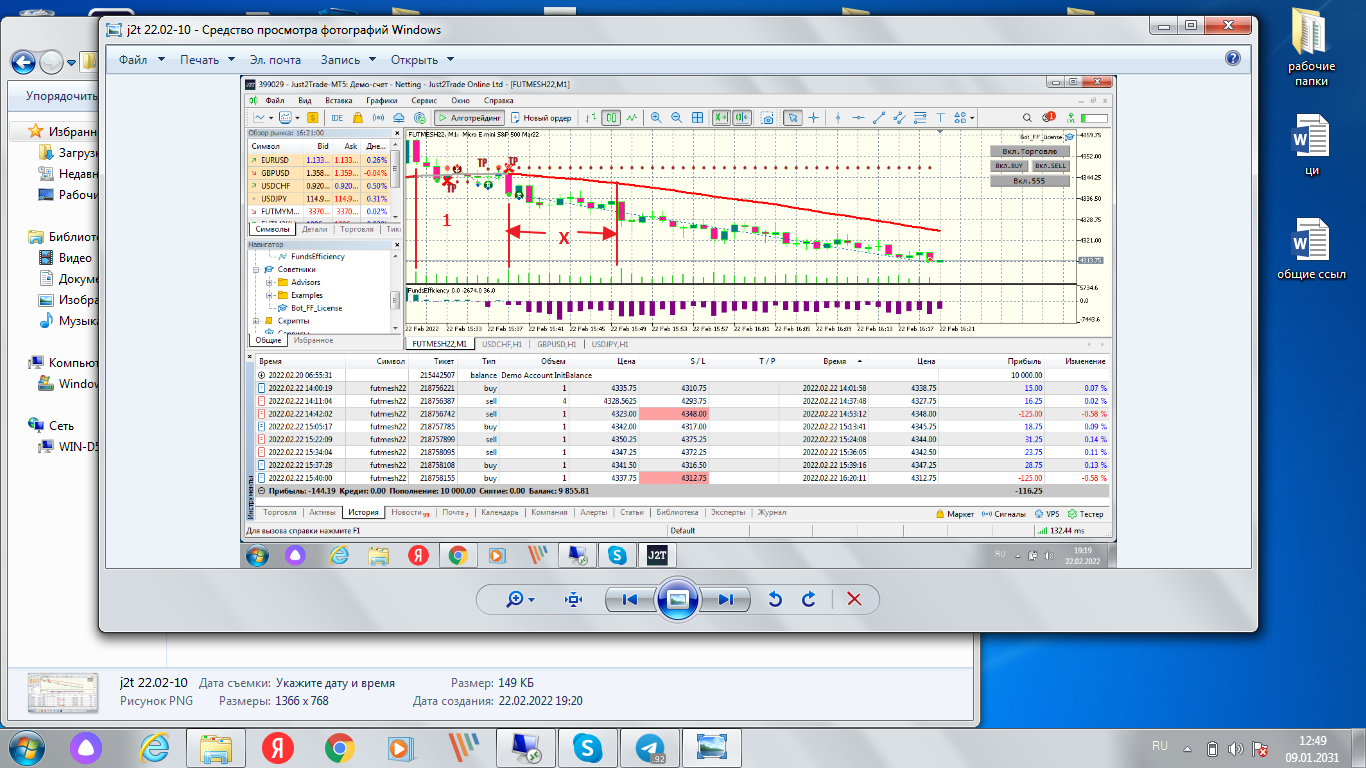The height and width of the screenshot is (768, 1366).
Task: Open Skype from the taskbar
Action: [x=588, y=747]
